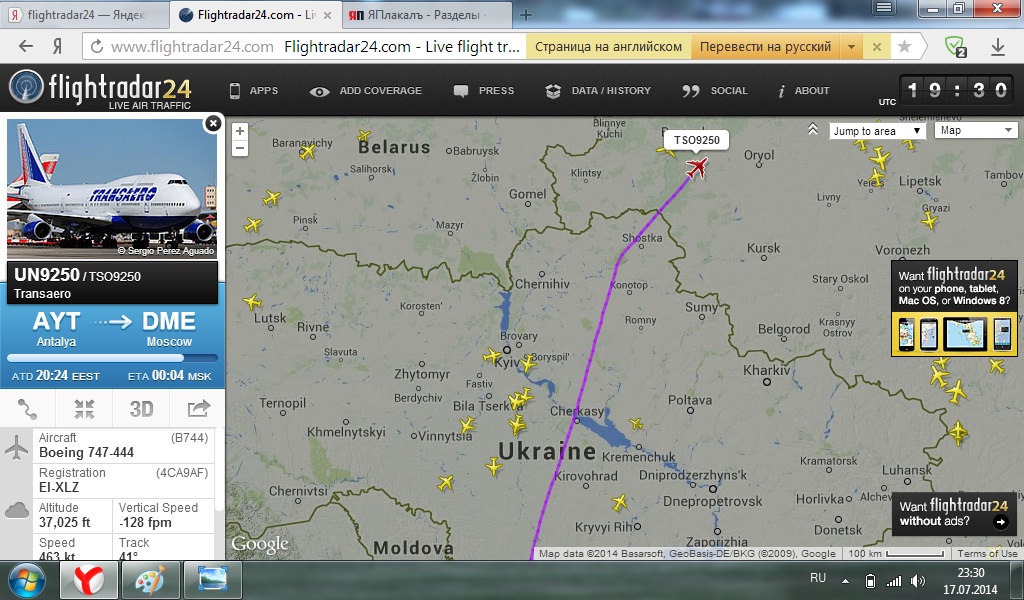Screen dimensions: 1024x600
Task: Reload the page
Action: (97, 46)
